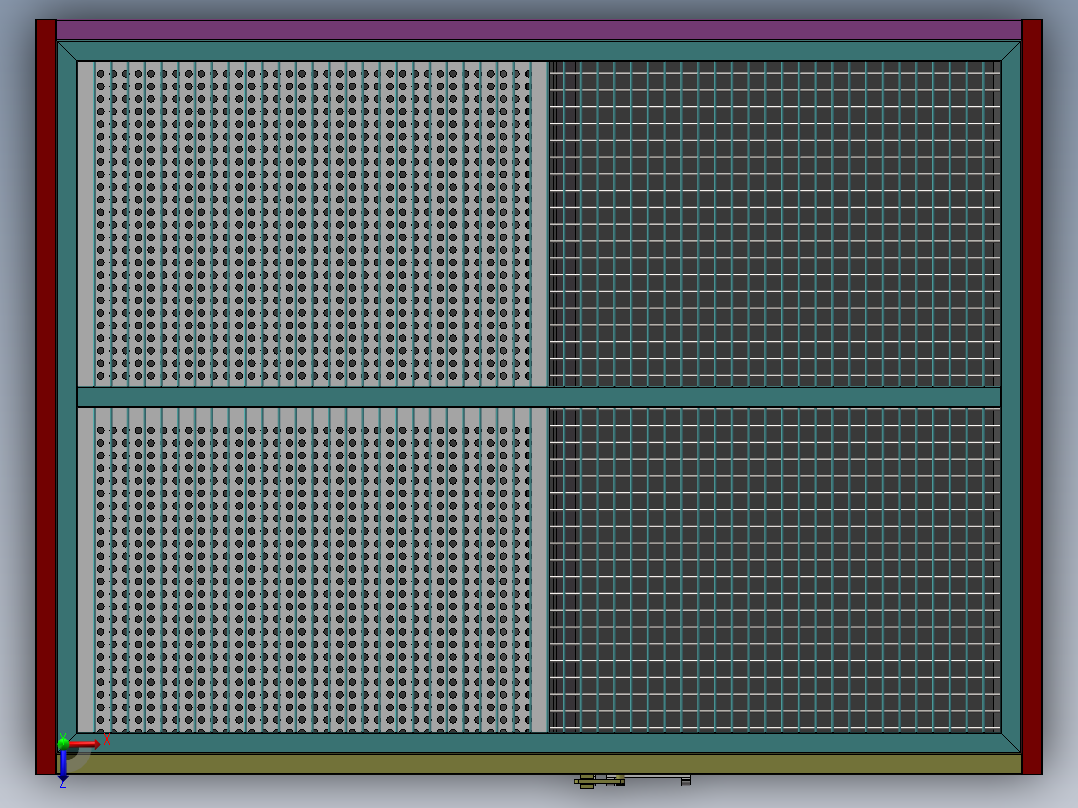The height and width of the screenshot is (808, 1078).
Task: Select the teal horizontal middle rail
Action: (x=538, y=397)
